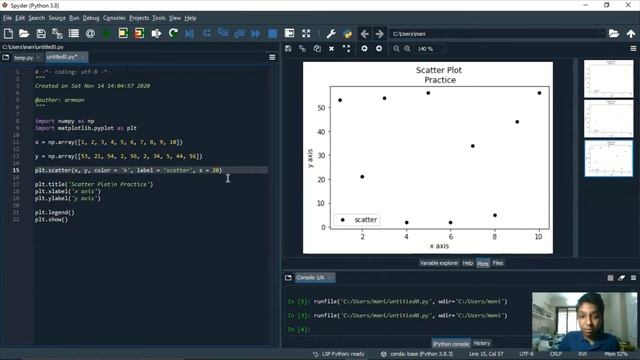Open Preferences wrench icon
Screen dimensions: 640x360
tap(331, 33)
